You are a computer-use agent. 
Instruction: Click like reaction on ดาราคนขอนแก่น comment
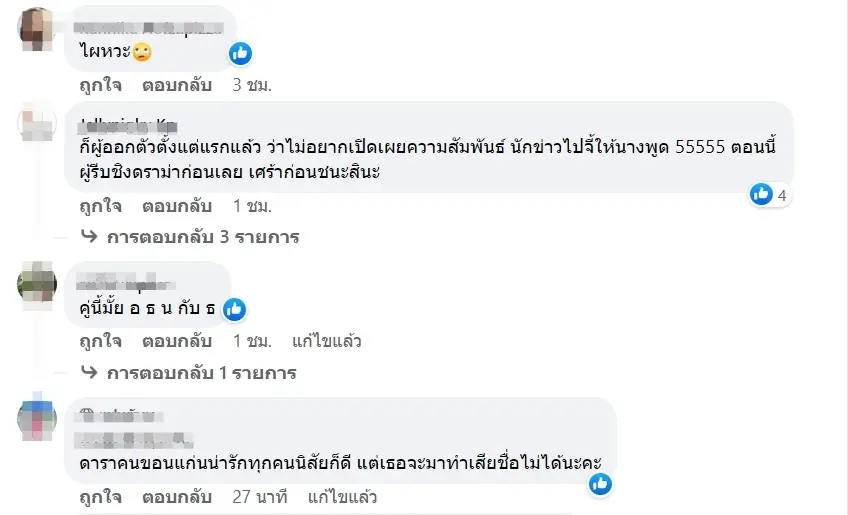click(x=600, y=484)
